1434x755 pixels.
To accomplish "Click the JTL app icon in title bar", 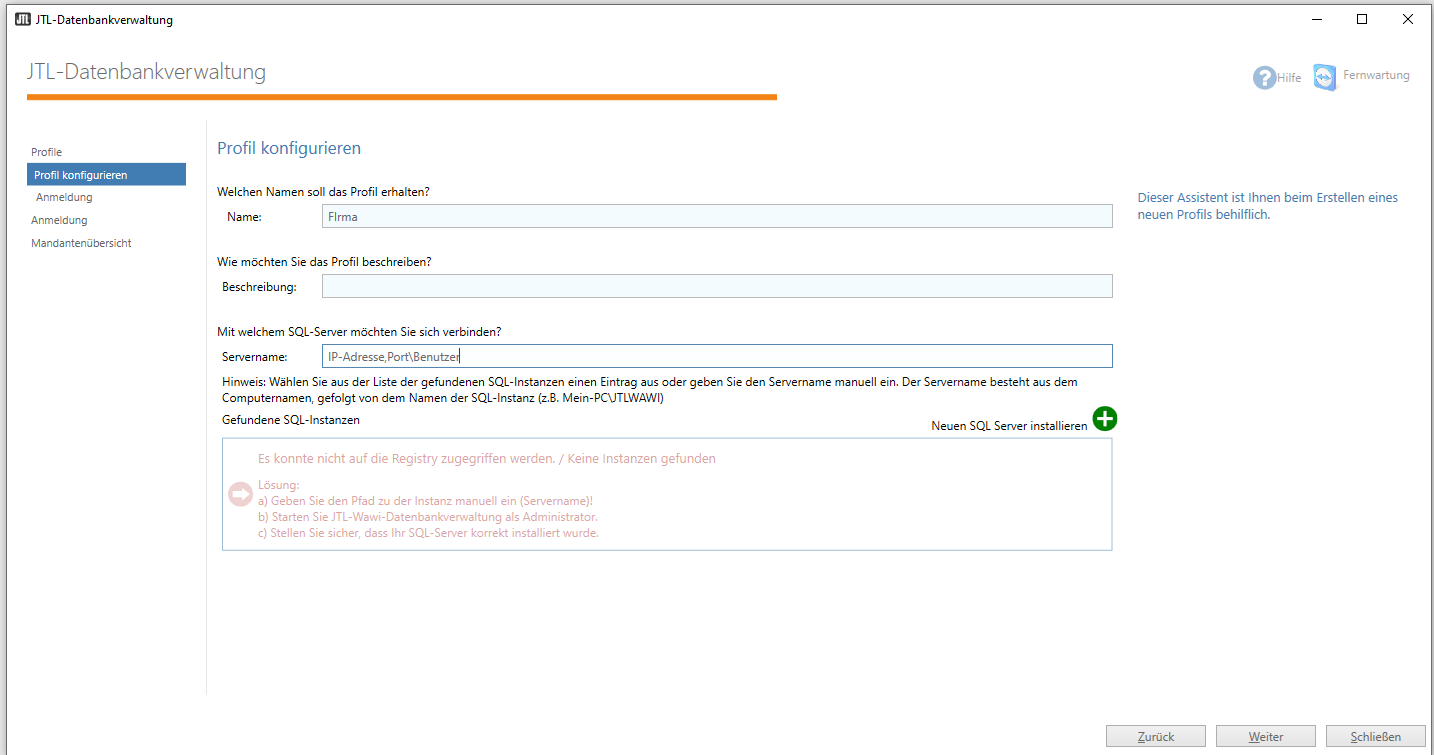I will (x=23, y=20).
